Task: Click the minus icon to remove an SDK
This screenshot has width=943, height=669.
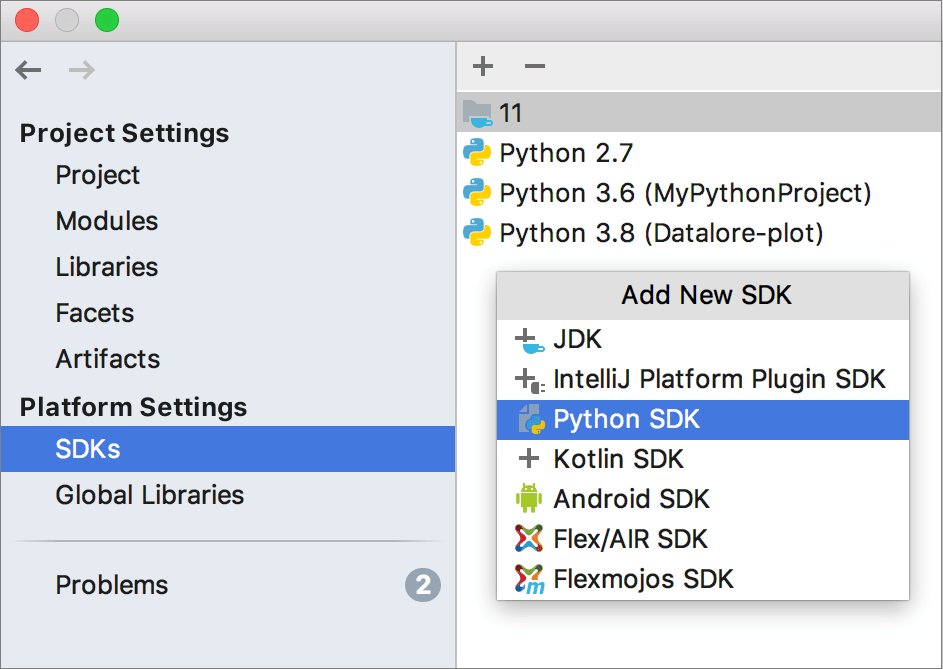Action: click(x=534, y=66)
